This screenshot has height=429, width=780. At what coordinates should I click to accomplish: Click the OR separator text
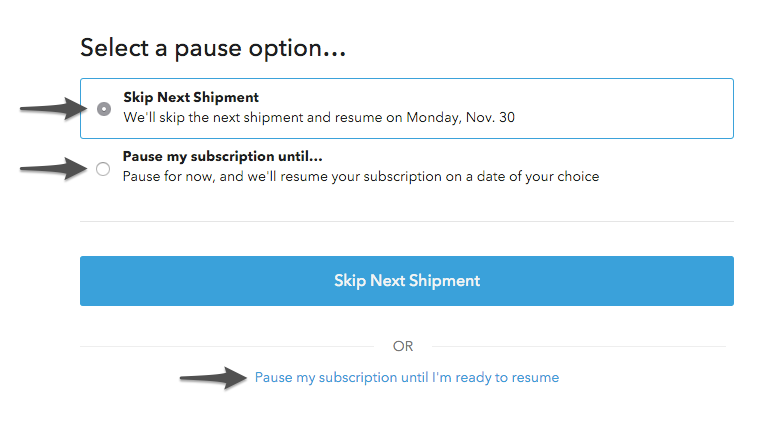pyautogui.click(x=403, y=346)
